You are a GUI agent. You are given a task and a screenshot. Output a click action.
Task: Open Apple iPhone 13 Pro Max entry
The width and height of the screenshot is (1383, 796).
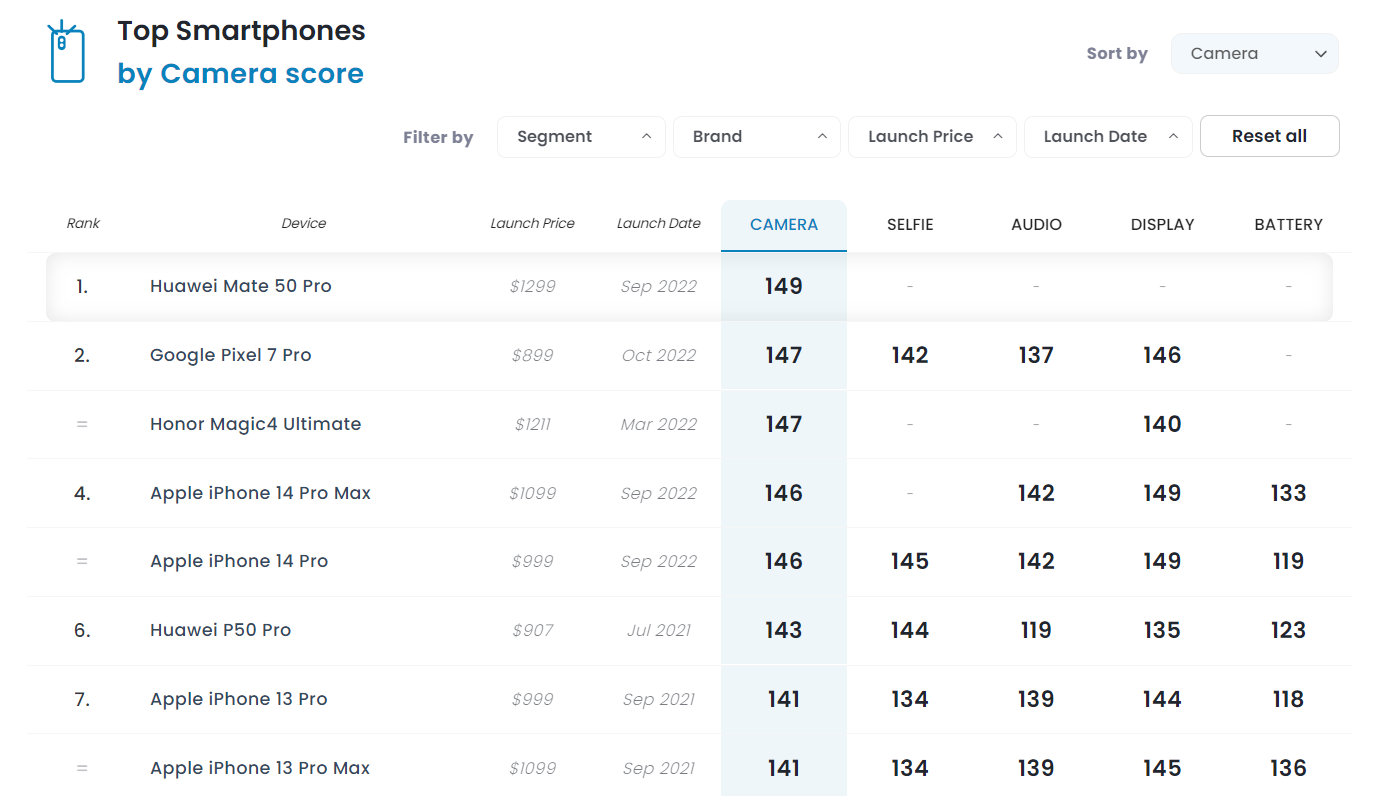pyautogui.click(x=260, y=768)
